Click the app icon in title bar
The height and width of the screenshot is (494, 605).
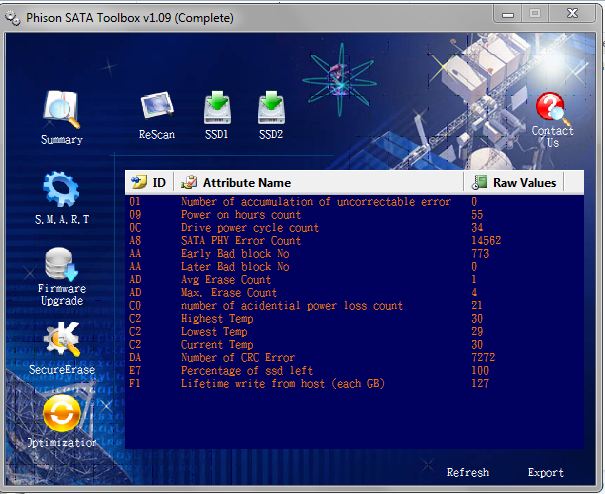[x=12, y=18]
